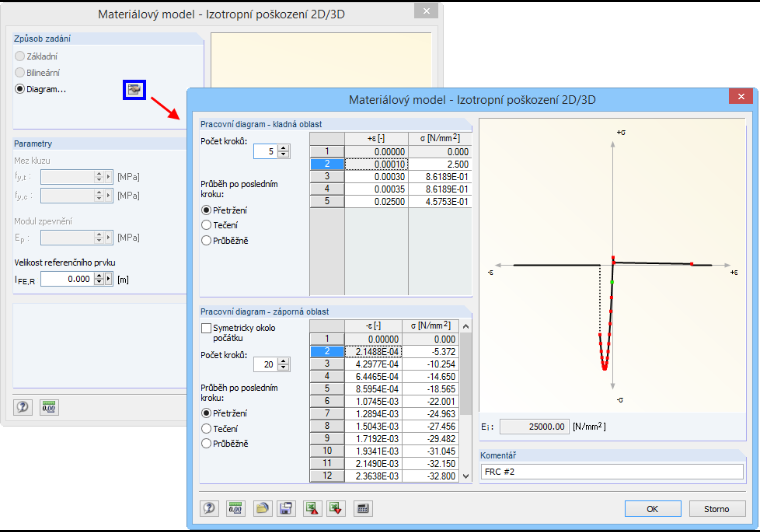760x532 pixels.
Task: Open units and decimals in background dialog
Action: coord(48,407)
